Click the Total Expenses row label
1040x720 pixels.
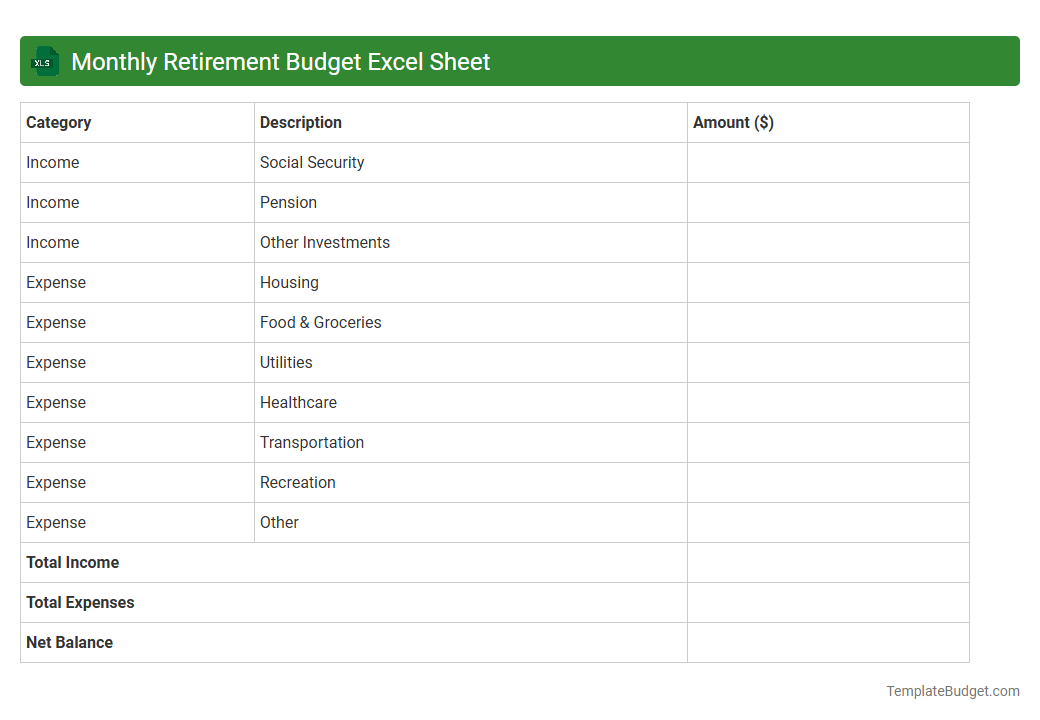(80, 602)
